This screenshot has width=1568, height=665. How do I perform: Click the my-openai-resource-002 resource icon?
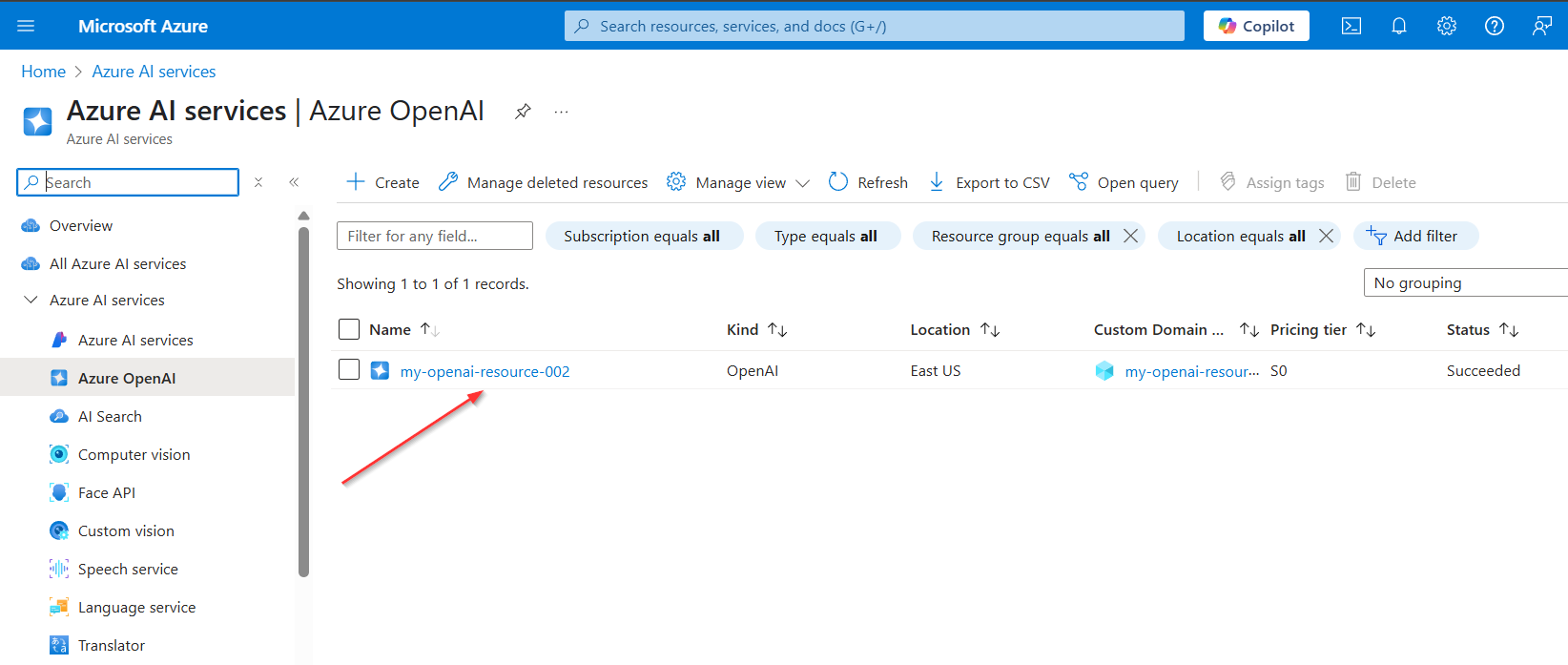pyautogui.click(x=380, y=370)
